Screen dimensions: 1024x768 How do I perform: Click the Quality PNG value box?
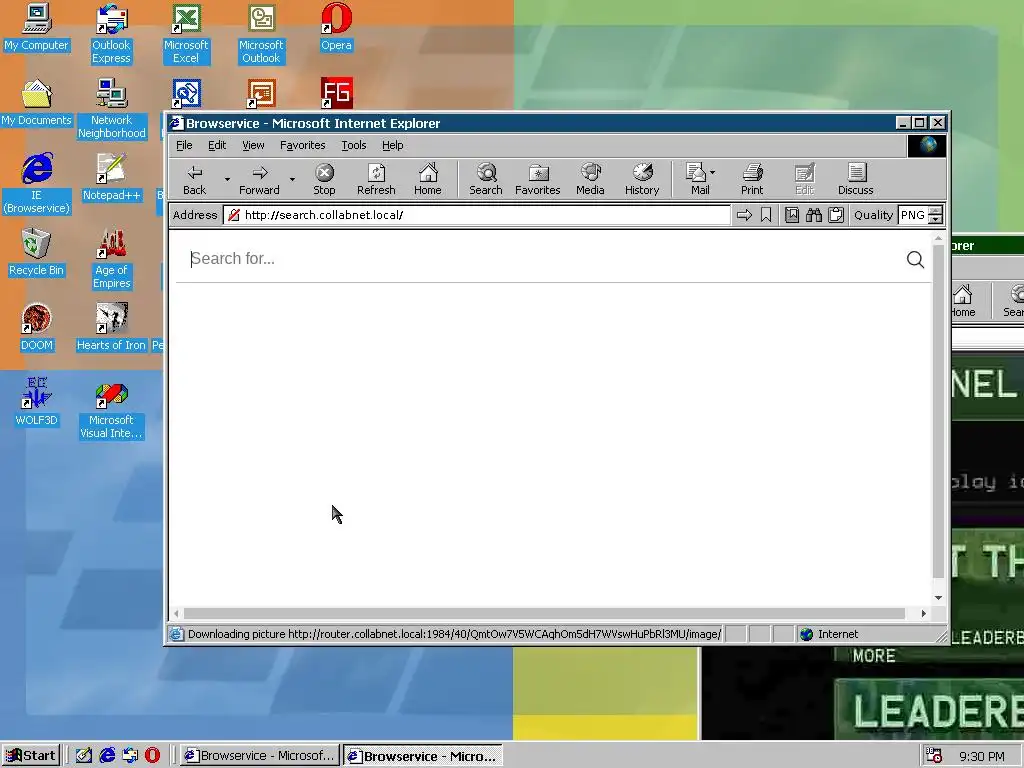pos(912,215)
